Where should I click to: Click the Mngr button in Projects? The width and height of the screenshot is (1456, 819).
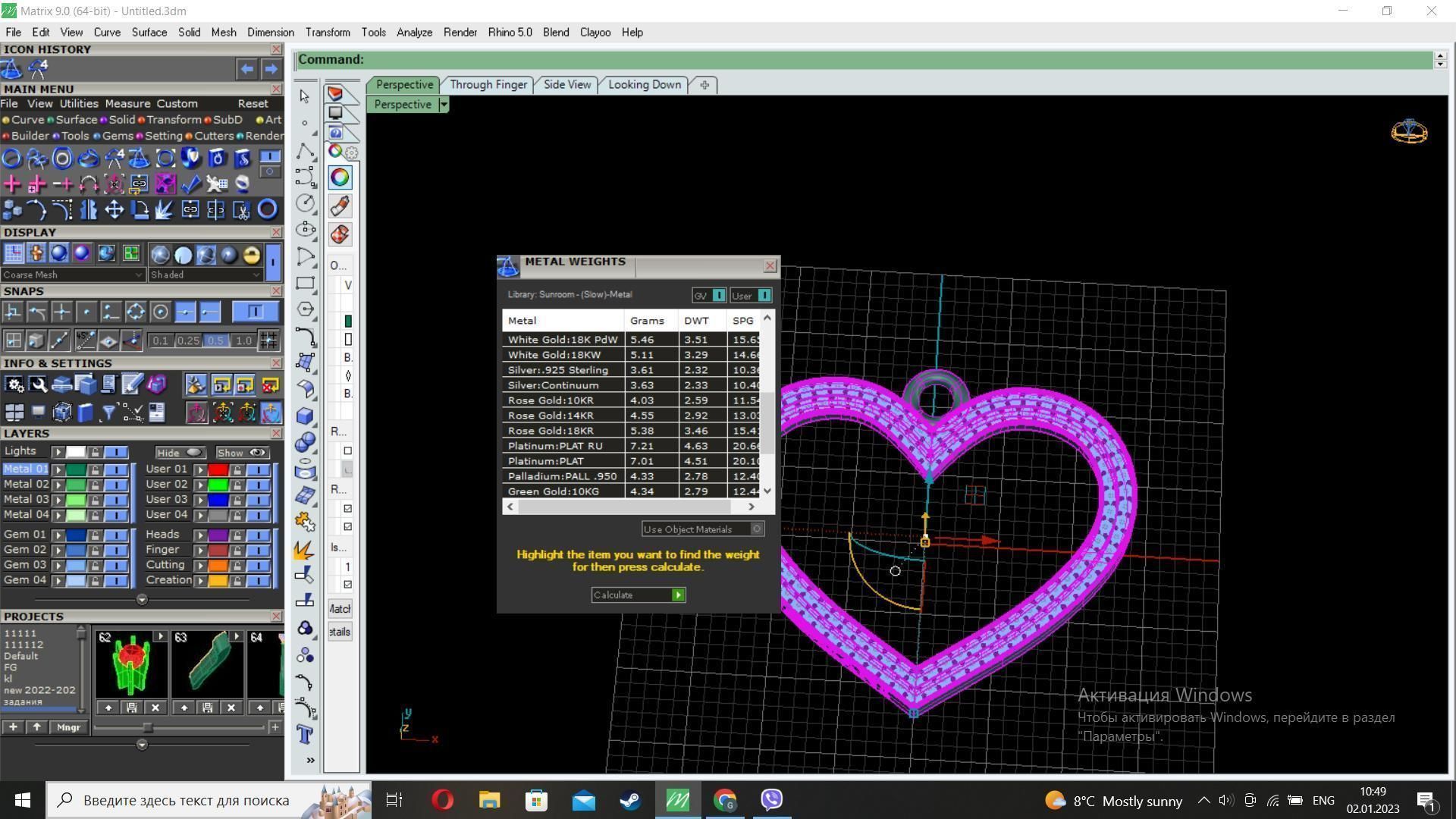(68, 727)
